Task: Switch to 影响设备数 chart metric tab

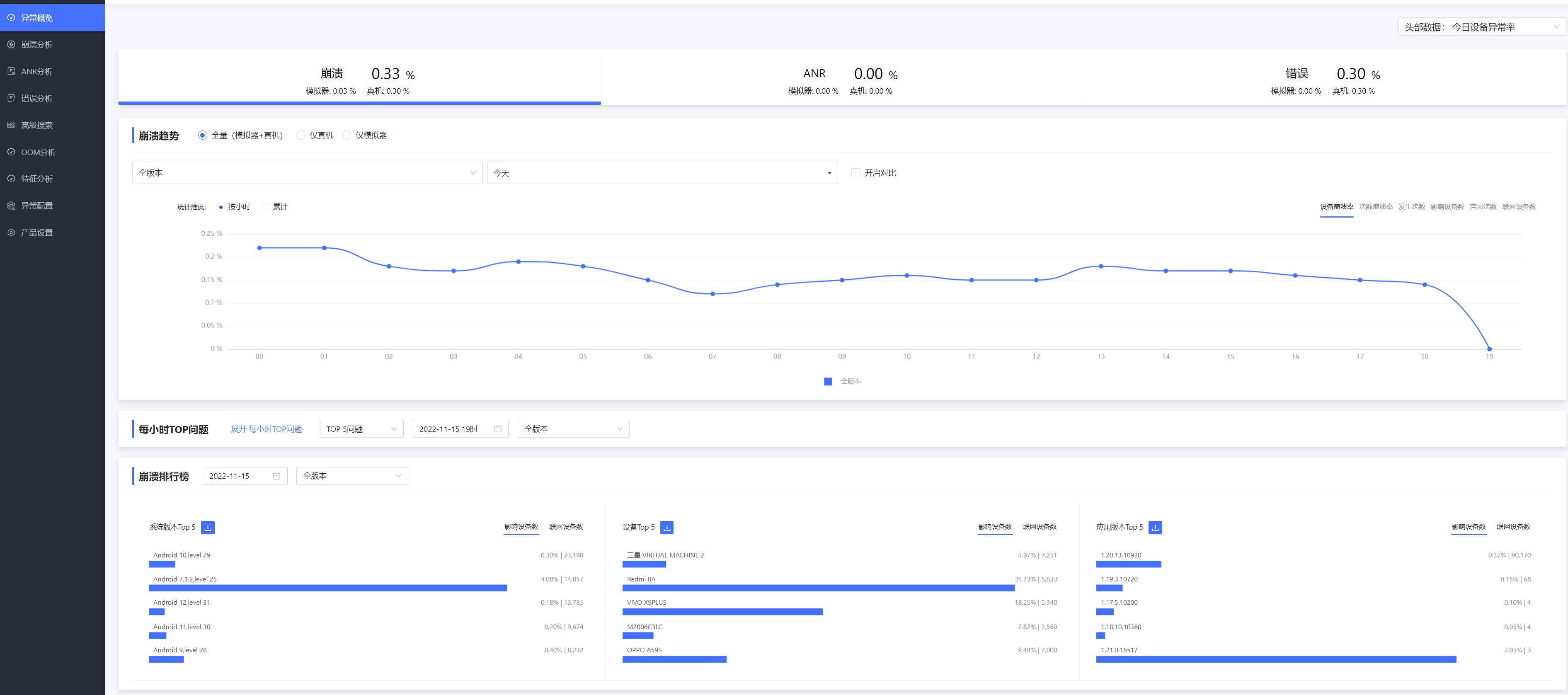Action: (1447, 207)
